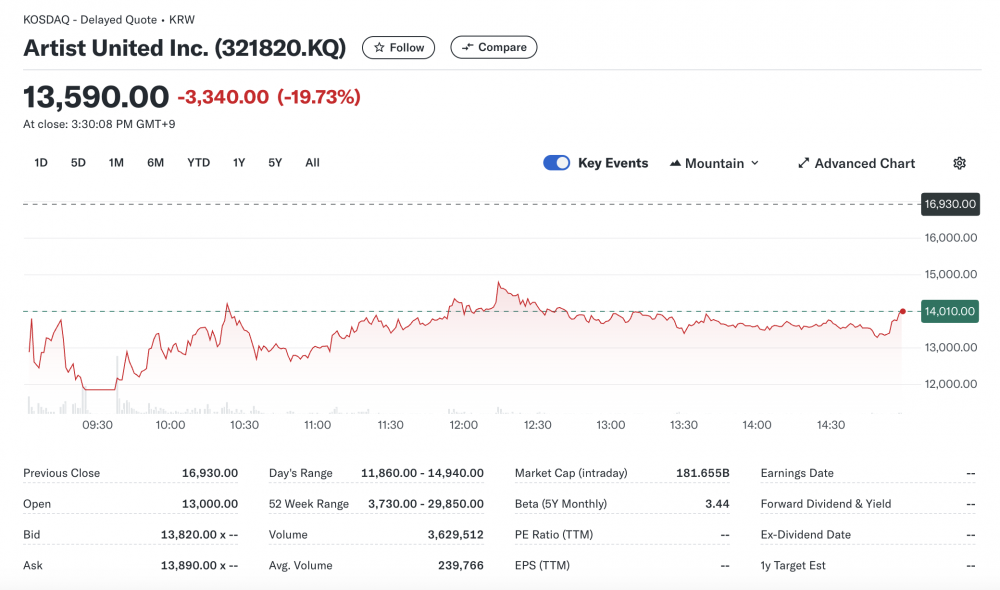Select the 5D time range
The width and height of the screenshot is (1000, 590).
[78, 163]
